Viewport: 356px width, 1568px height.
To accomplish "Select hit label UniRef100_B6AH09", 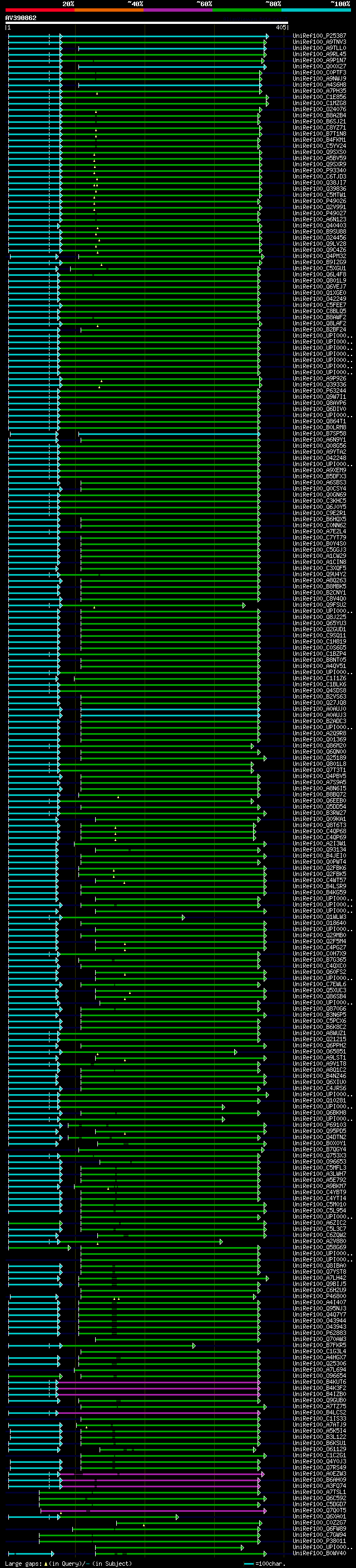I will 319,1480.
